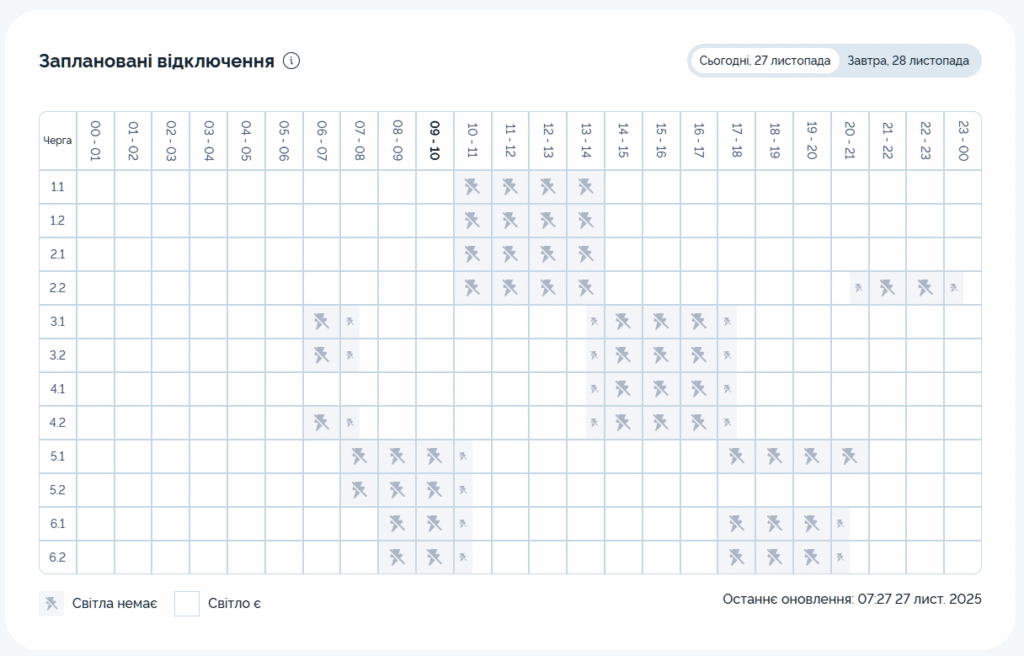Screen dimensions: 1024x656
Task: Click the Світла немає legend icon
Action: click(50, 603)
